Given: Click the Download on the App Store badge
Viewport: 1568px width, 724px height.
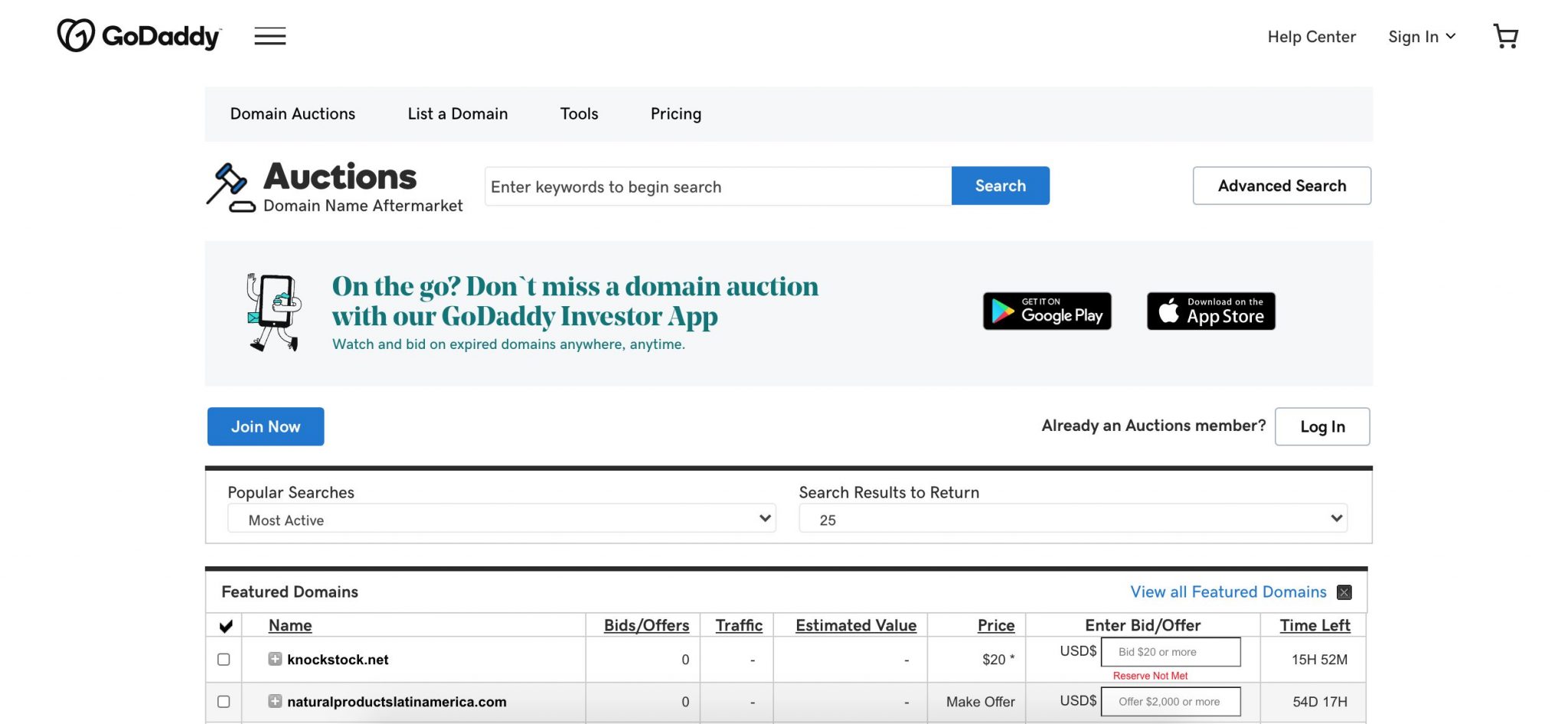Looking at the screenshot, I should 1210,311.
